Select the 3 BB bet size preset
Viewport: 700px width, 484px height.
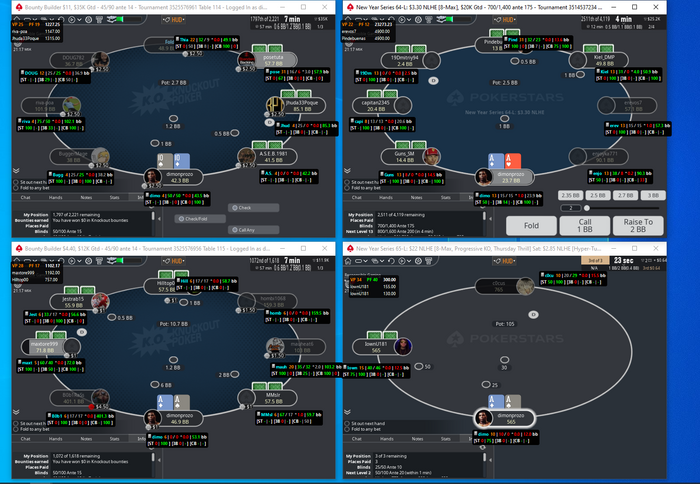pyautogui.click(x=653, y=195)
